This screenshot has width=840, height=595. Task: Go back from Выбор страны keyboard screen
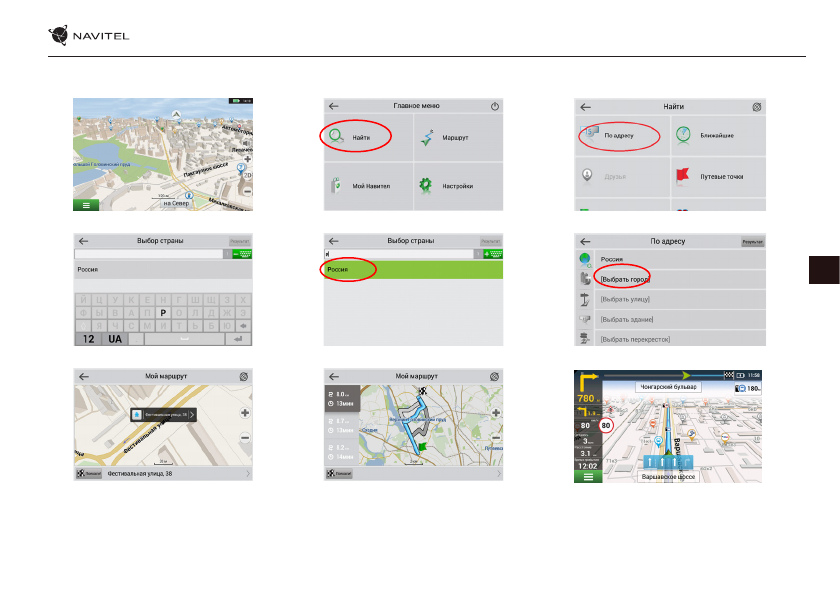[x=83, y=241]
